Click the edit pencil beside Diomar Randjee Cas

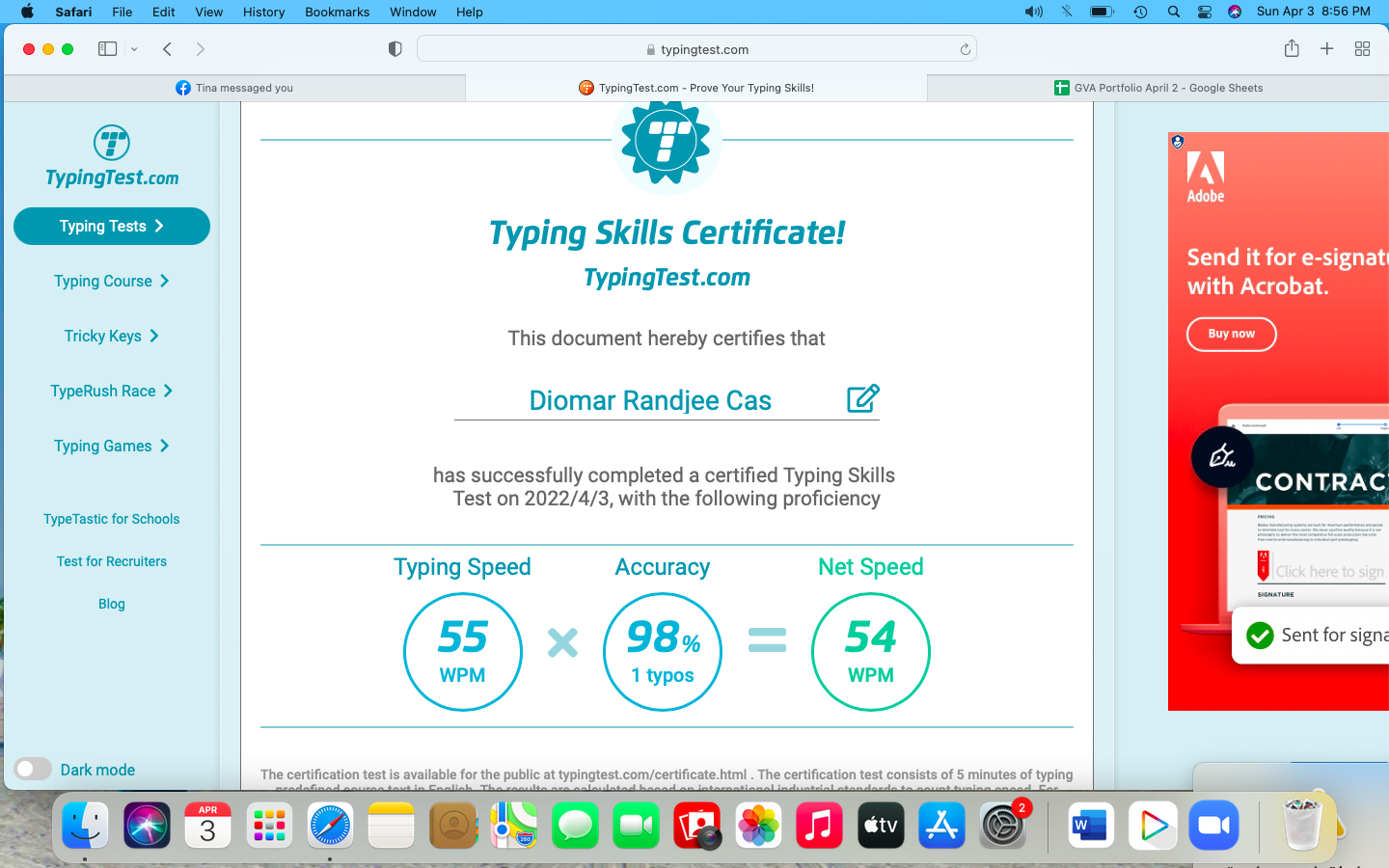[x=863, y=398]
